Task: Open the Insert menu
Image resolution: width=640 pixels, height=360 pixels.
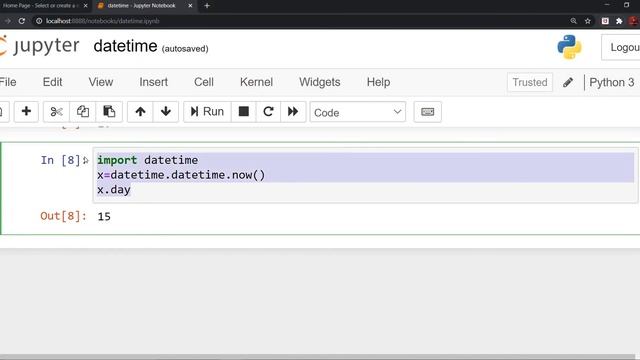Action: click(x=153, y=82)
